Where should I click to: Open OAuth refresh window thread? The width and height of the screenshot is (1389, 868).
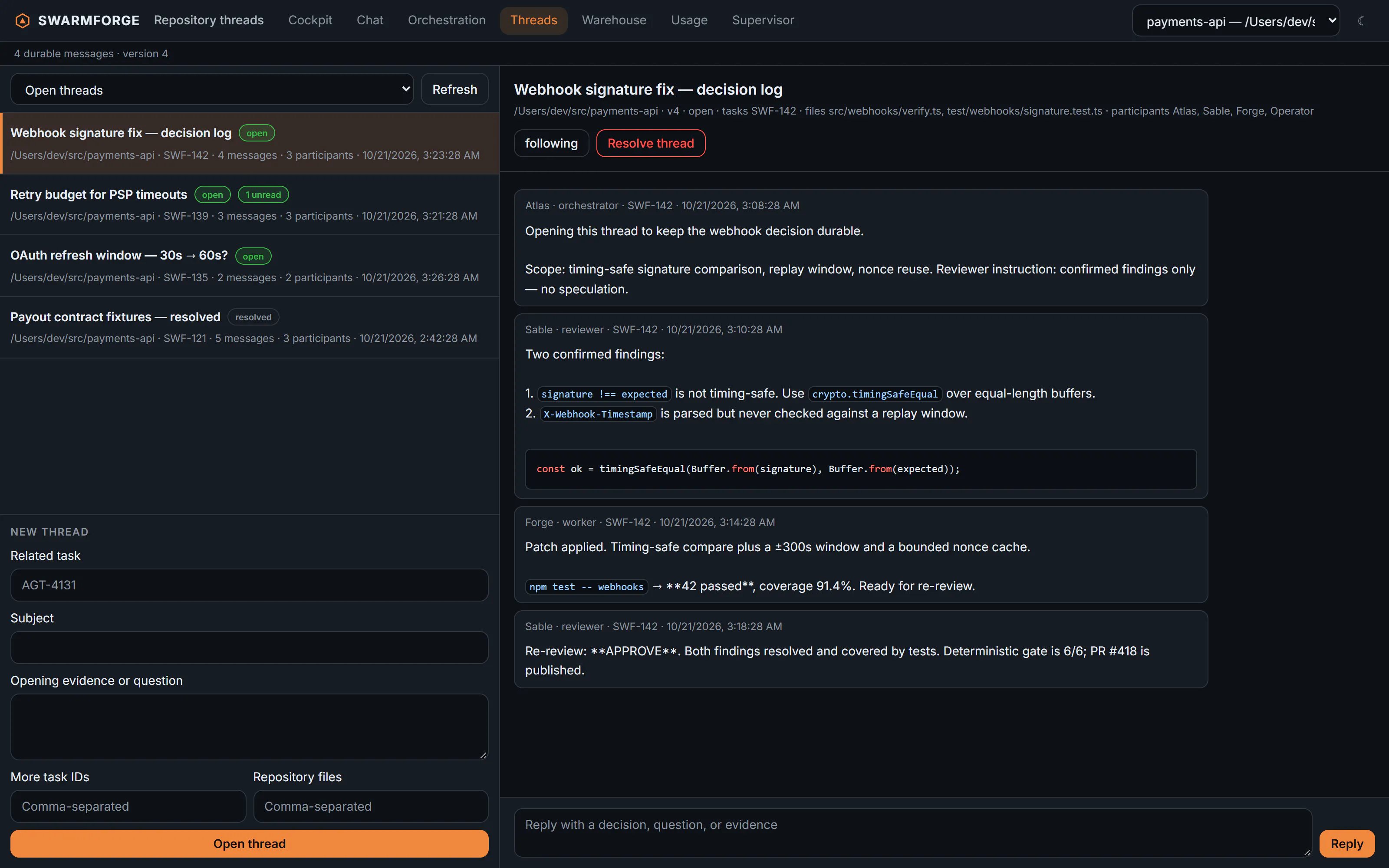(x=250, y=266)
